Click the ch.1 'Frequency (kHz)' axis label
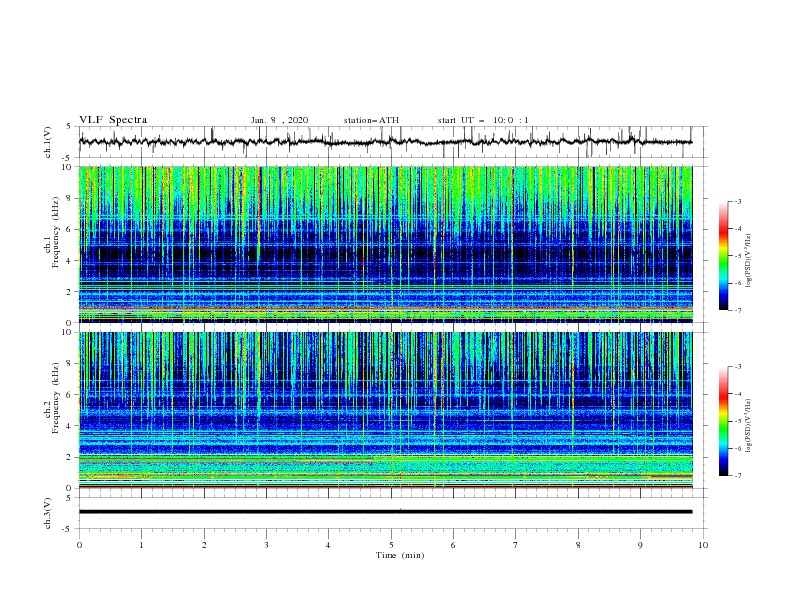Viewport: 792px width, 612px height. coord(56,232)
